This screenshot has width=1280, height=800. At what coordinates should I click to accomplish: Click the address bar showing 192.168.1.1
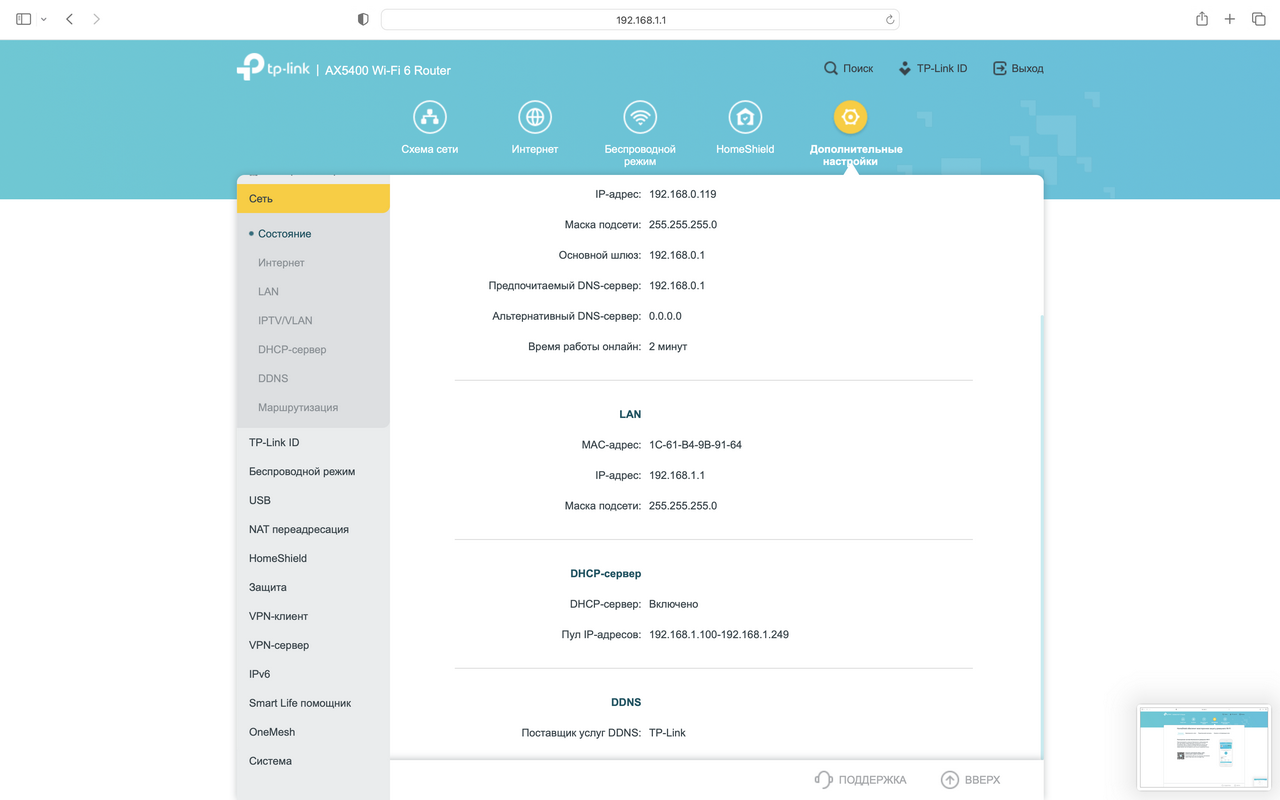(x=640, y=20)
